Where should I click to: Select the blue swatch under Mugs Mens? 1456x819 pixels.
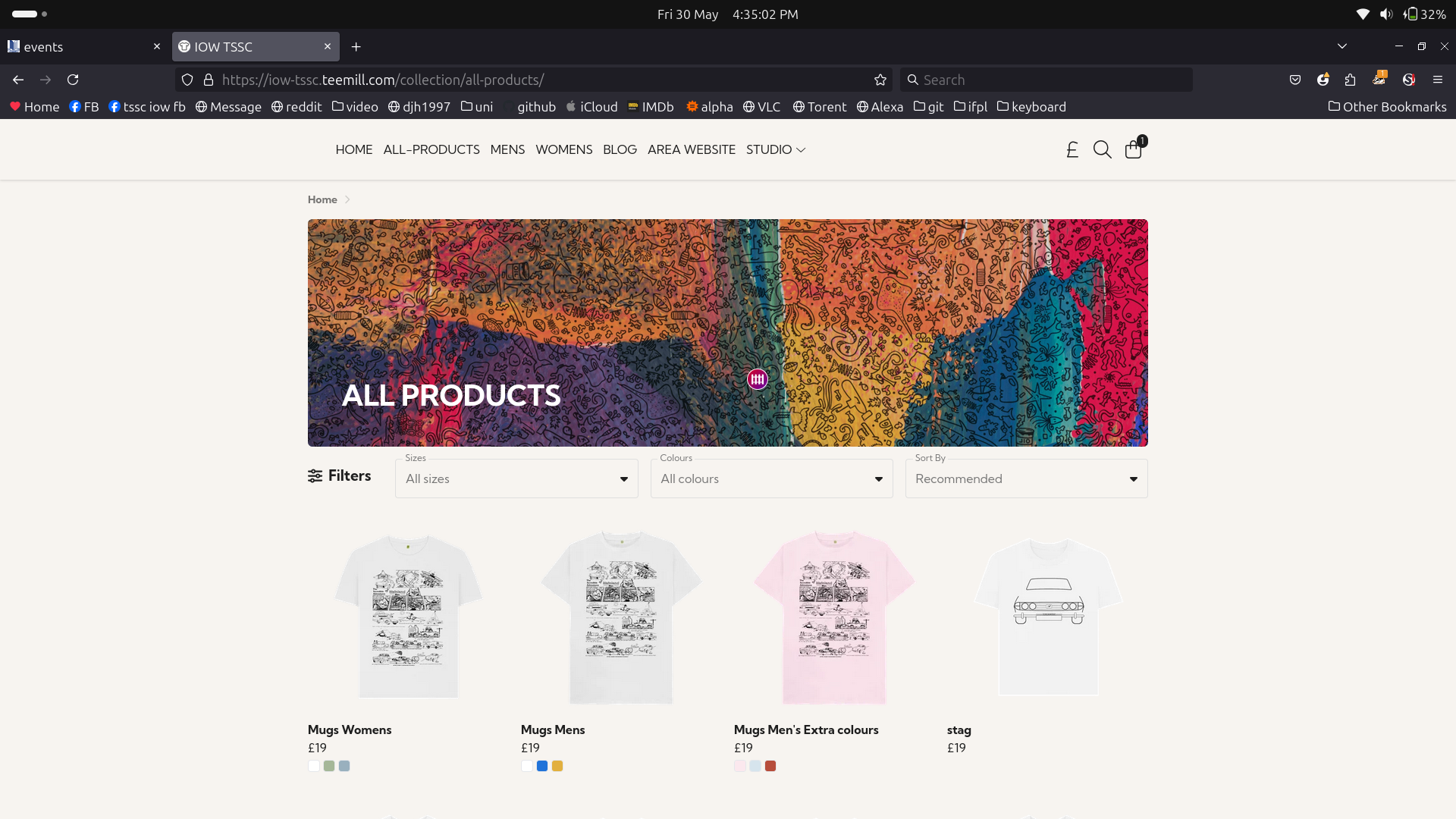pyautogui.click(x=542, y=766)
